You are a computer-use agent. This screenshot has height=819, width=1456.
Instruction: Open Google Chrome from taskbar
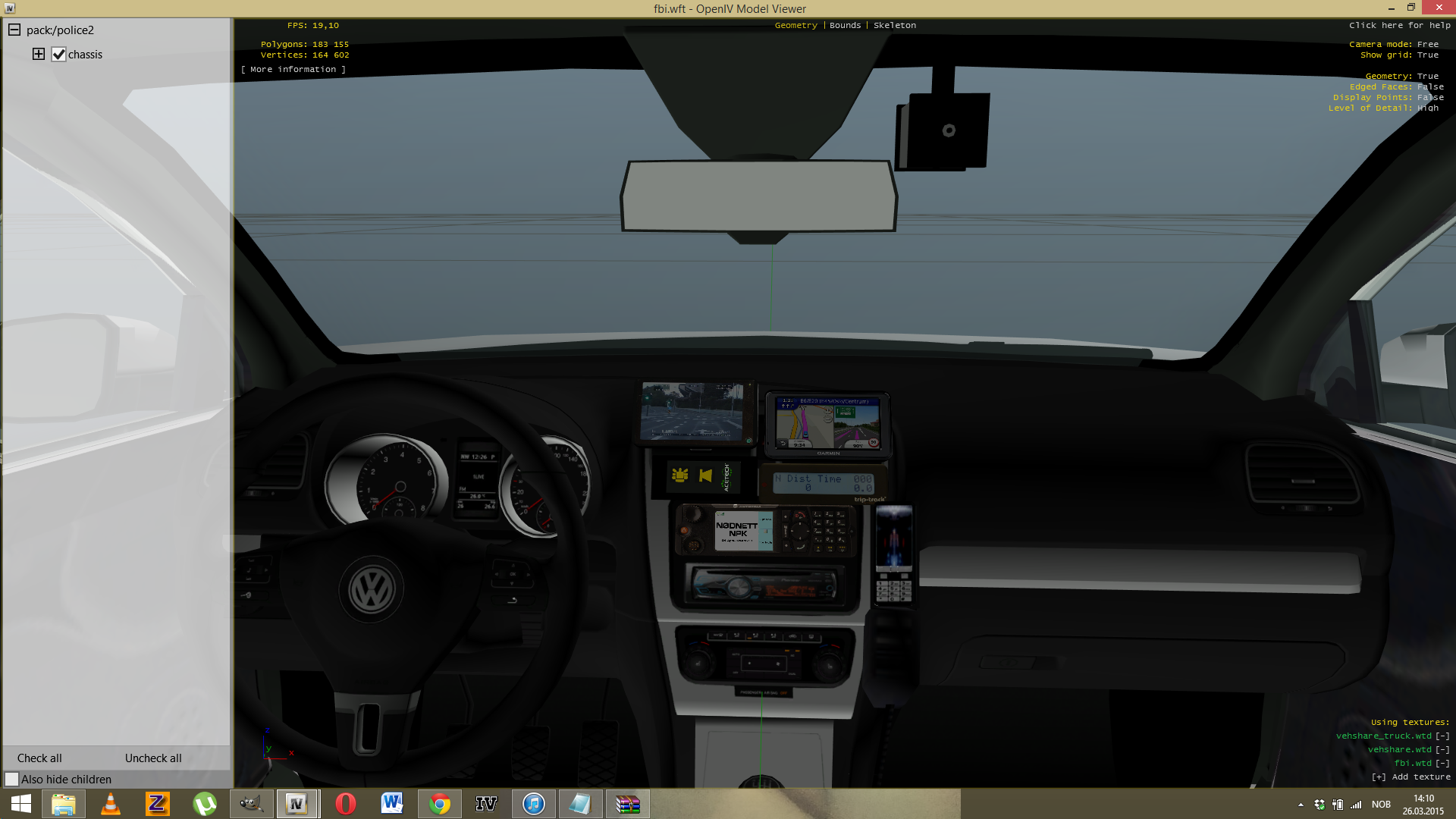click(x=439, y=804)
